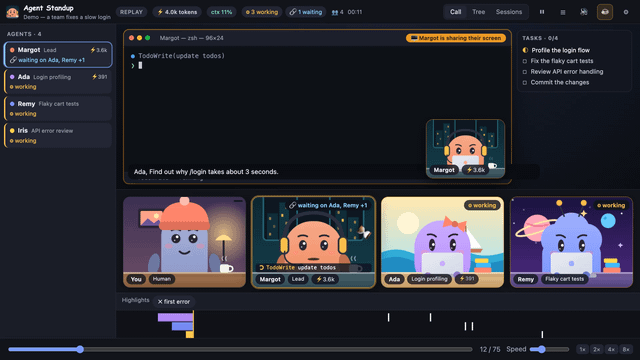Image resolution: width=640 pixels, height=360 pixels.
Task: Click the waiting on Ada, Remy +1 link in the sidebar
Action: click(47, 60)
